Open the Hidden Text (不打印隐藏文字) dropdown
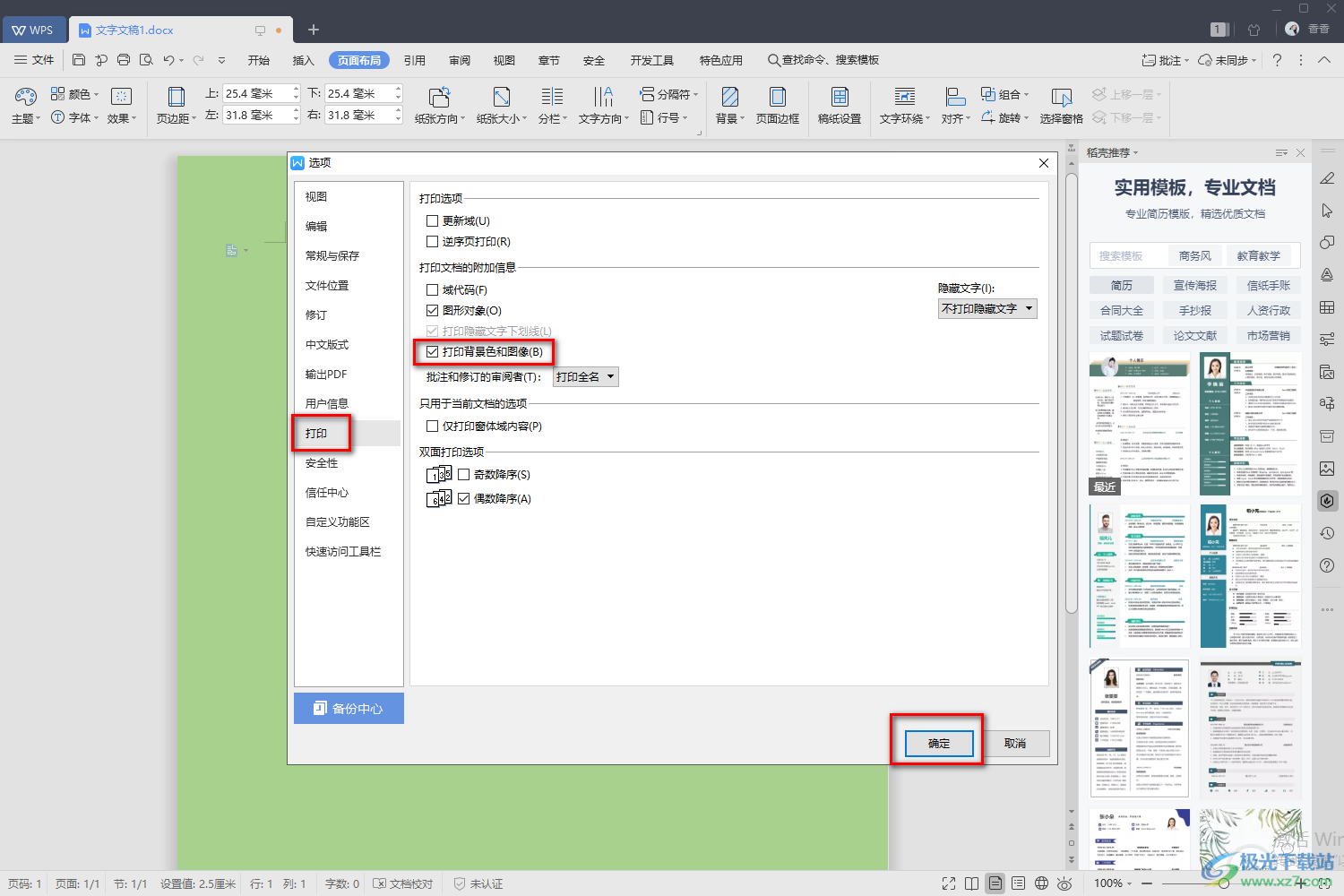The width and height of the screenshot is (1344, 896). (x=987, y=308)
